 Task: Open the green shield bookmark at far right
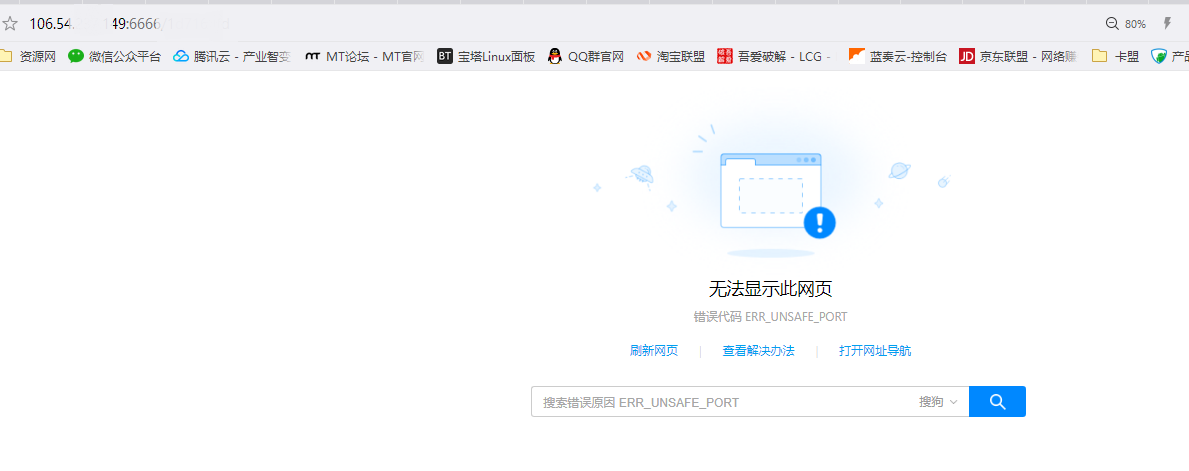point(1169,56)
